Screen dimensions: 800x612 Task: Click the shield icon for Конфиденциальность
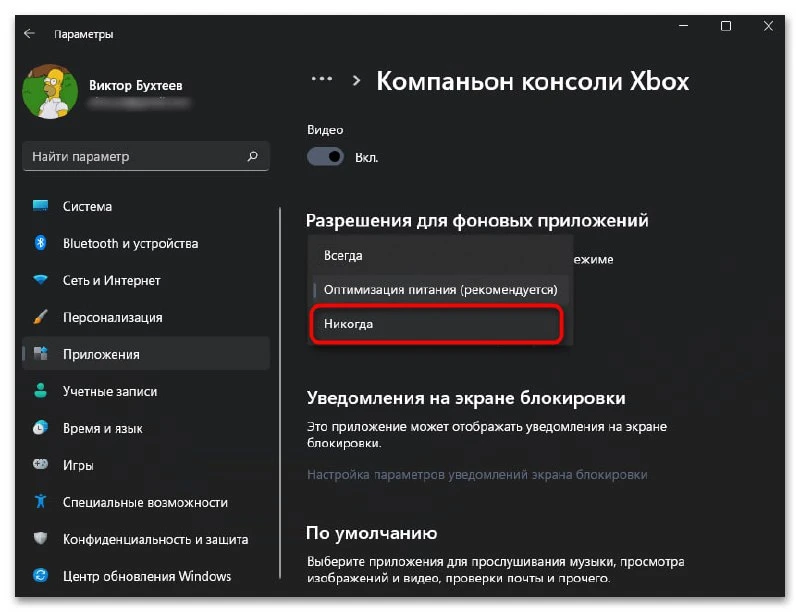(x=40, y=539)
